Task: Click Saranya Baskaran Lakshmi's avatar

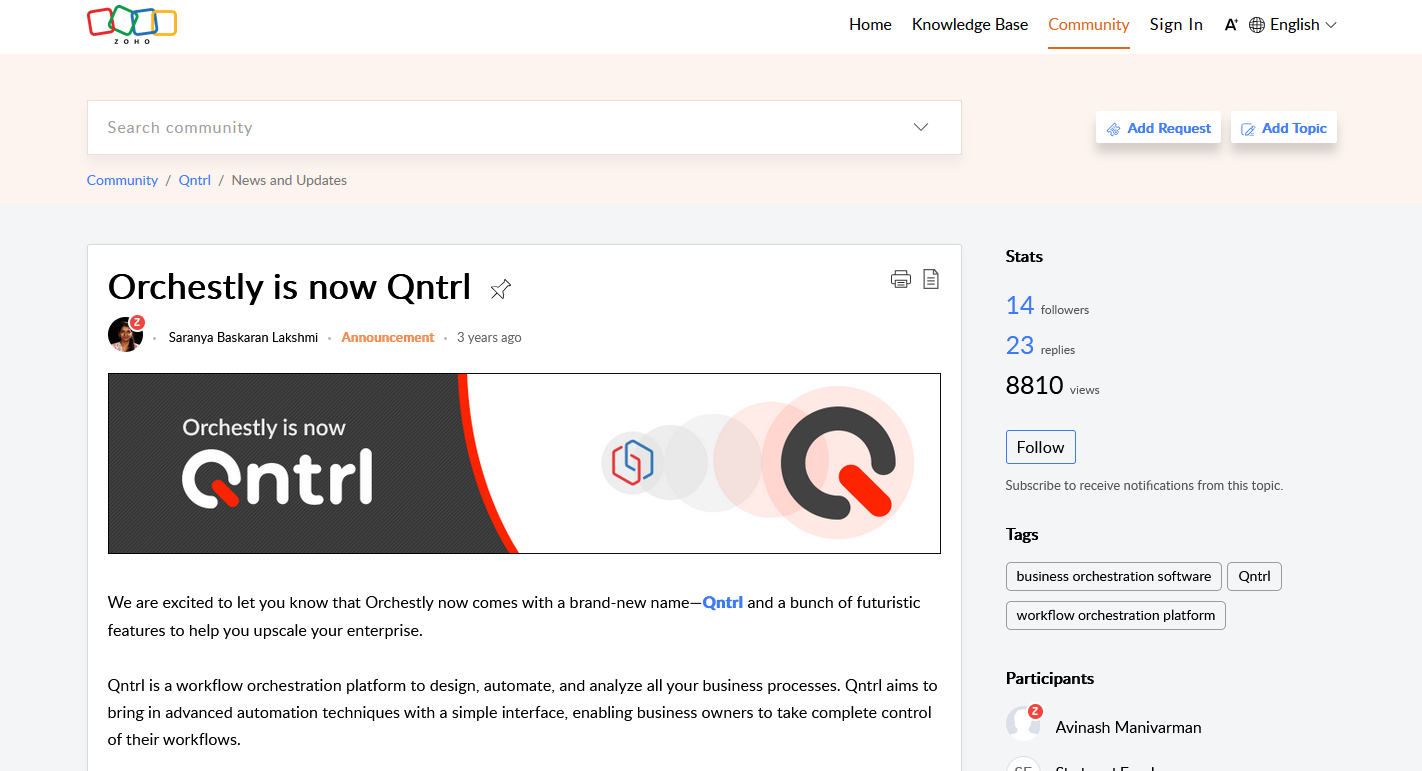Action: pyautogui.click(x=125, y=335)
